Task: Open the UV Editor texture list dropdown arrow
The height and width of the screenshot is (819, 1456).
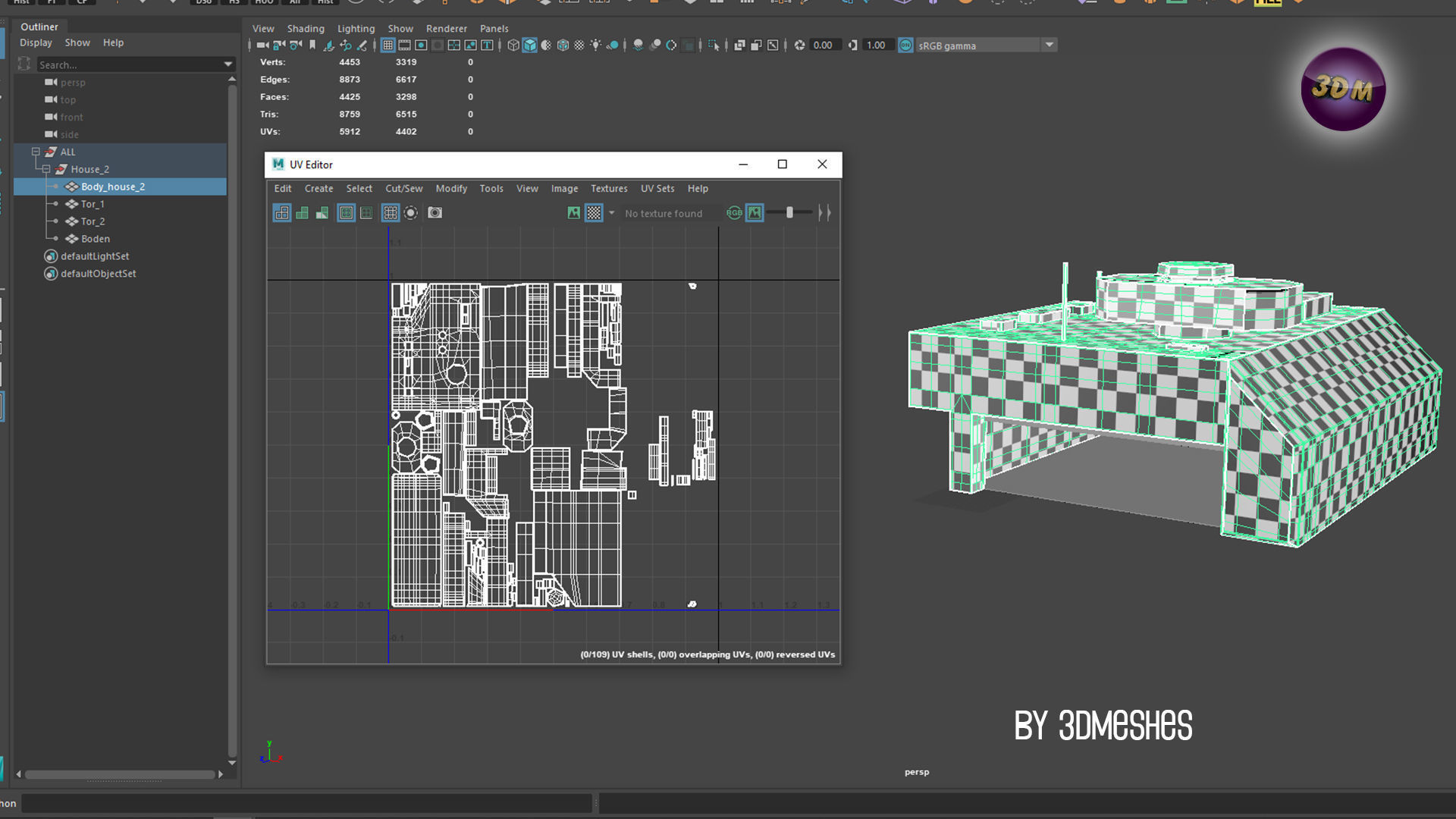Action: (x=611, y=213)
